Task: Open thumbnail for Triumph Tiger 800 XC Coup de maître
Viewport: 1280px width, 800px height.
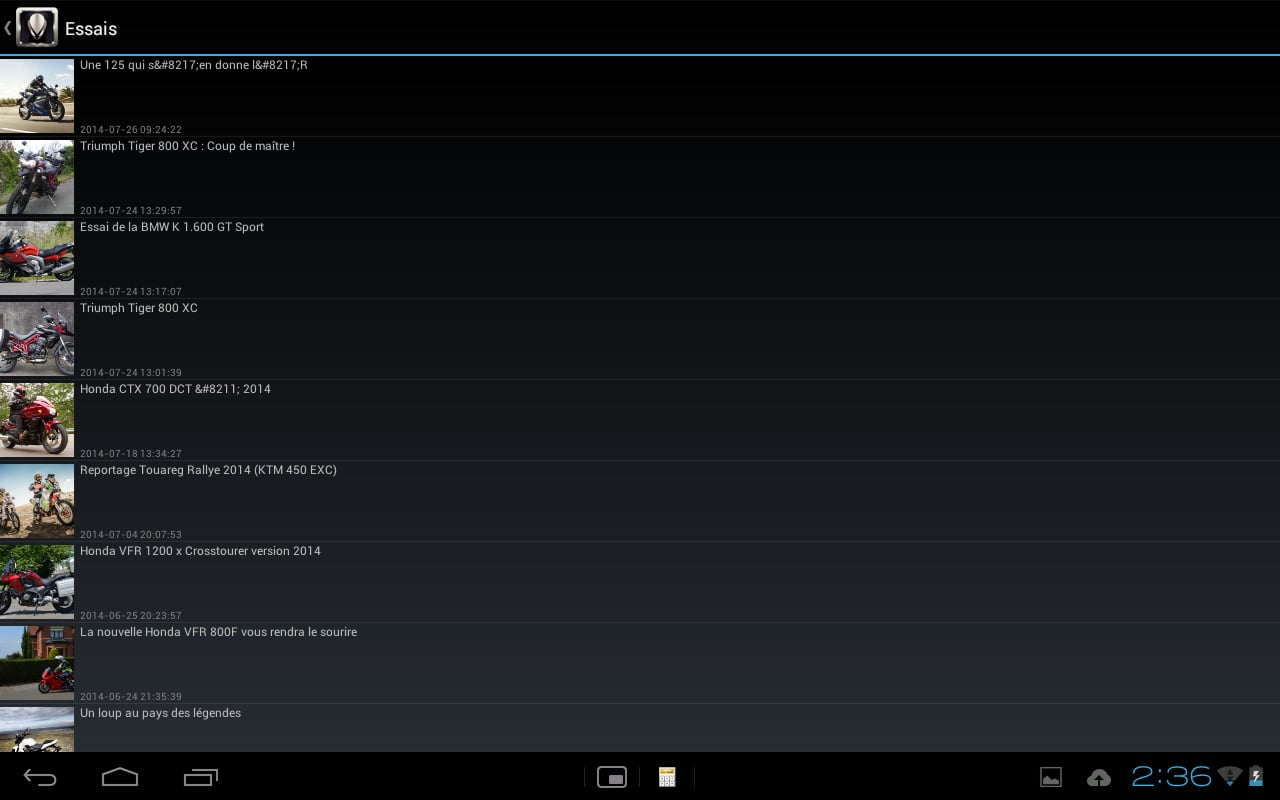Action: pyautogui.click(x=37, y=177)
